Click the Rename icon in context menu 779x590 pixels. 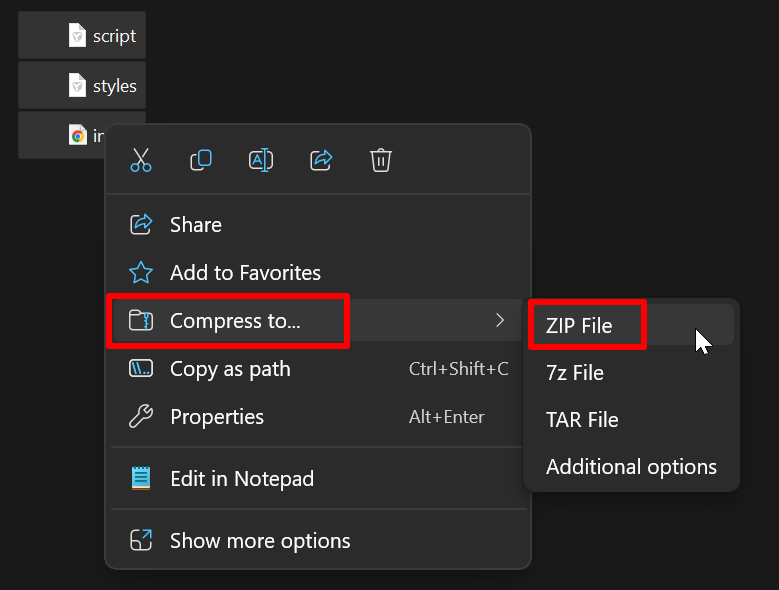point(261,160)
